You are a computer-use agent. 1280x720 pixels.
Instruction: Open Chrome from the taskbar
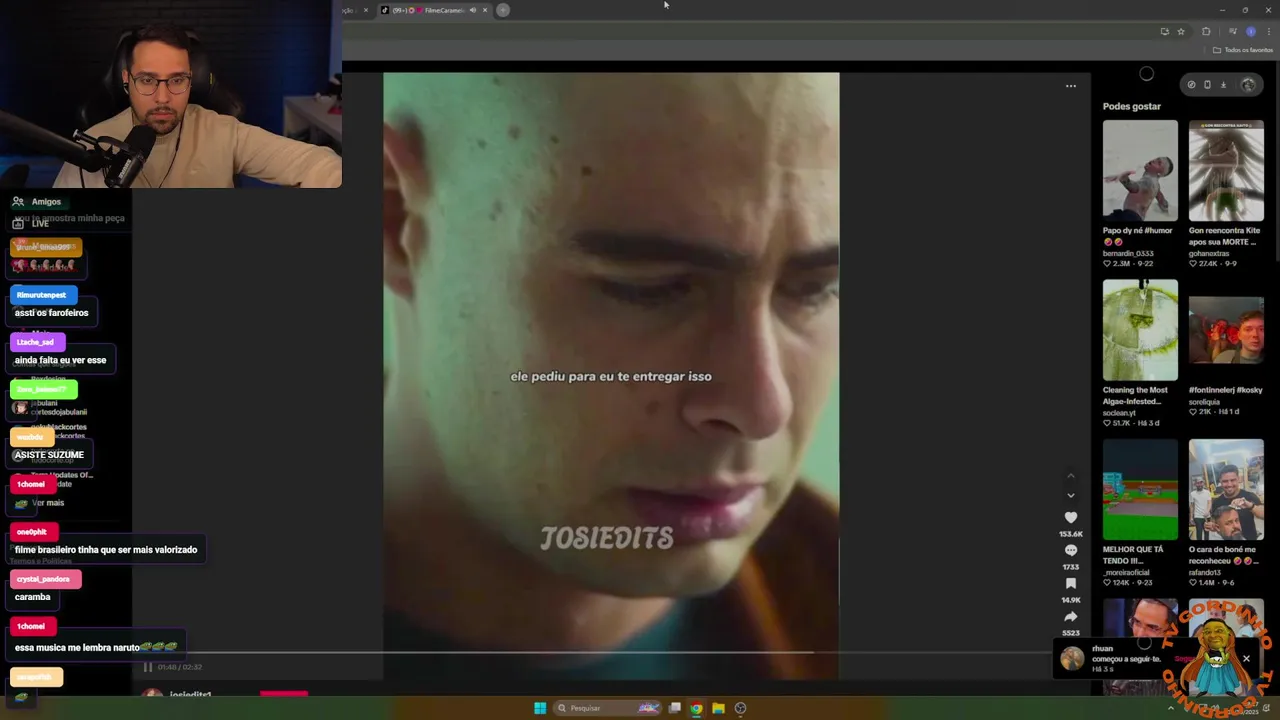696,708
